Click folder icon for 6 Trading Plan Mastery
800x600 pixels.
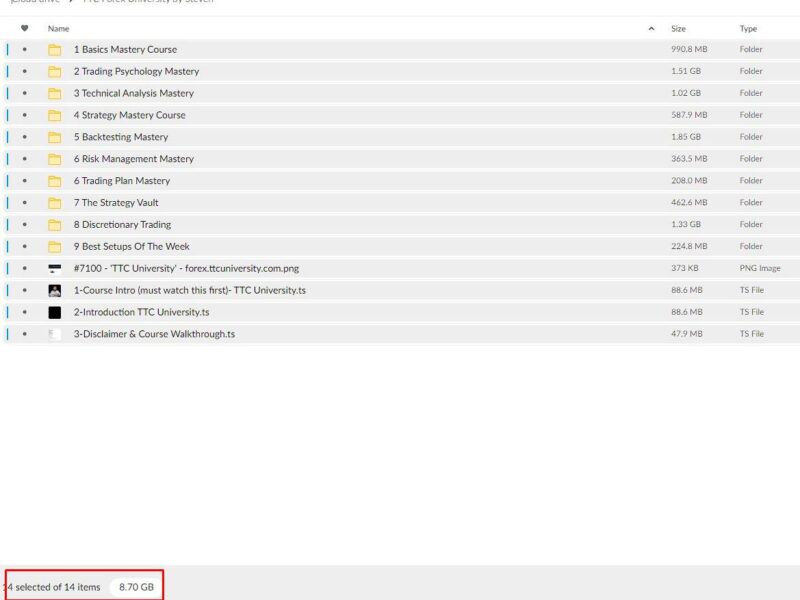click(x=55, y=181)
